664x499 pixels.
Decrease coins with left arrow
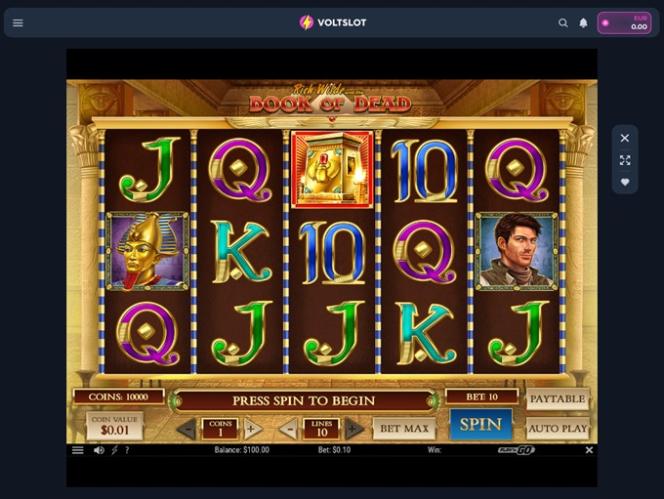187,429
